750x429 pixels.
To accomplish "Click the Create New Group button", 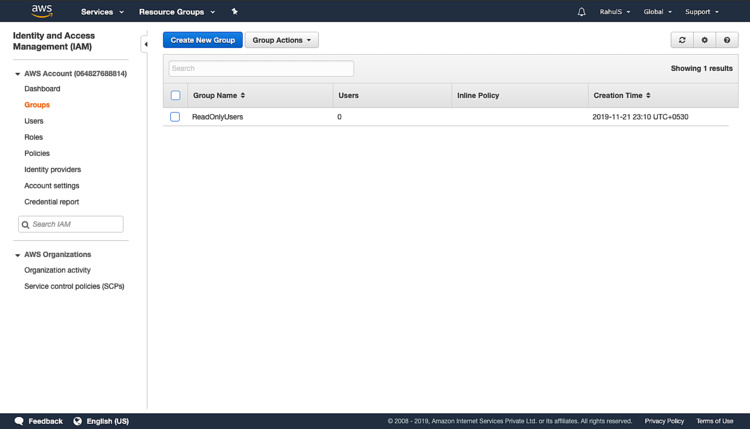I will [x=203, y=40].
